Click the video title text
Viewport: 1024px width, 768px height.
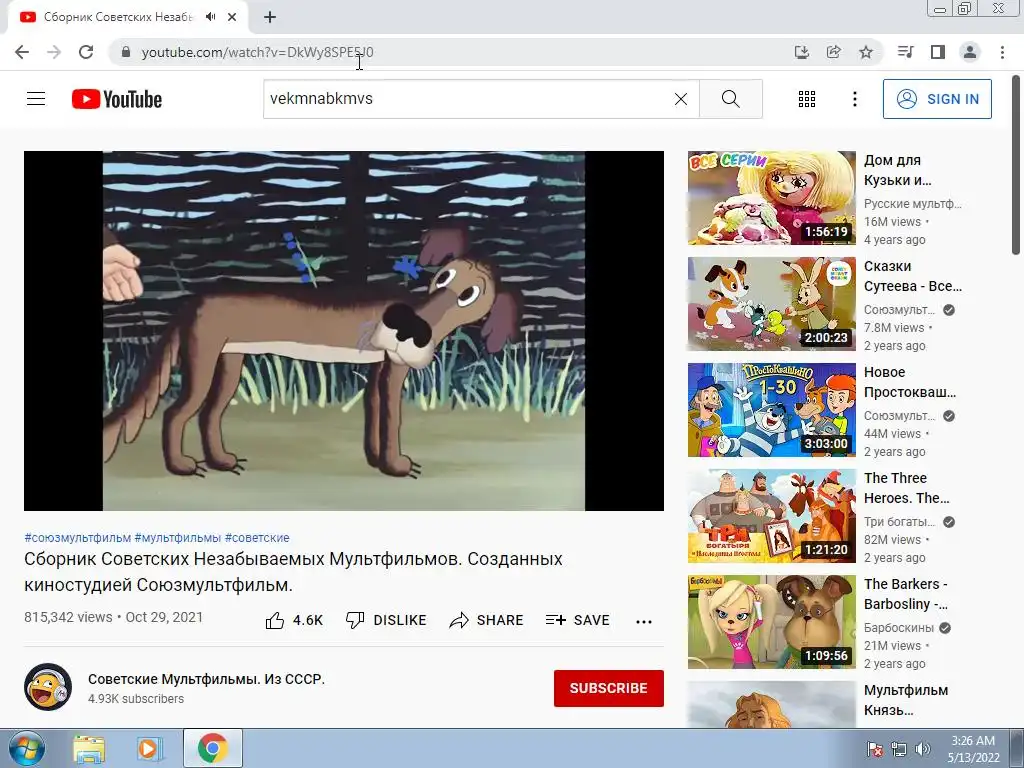(x=293, y=572)
